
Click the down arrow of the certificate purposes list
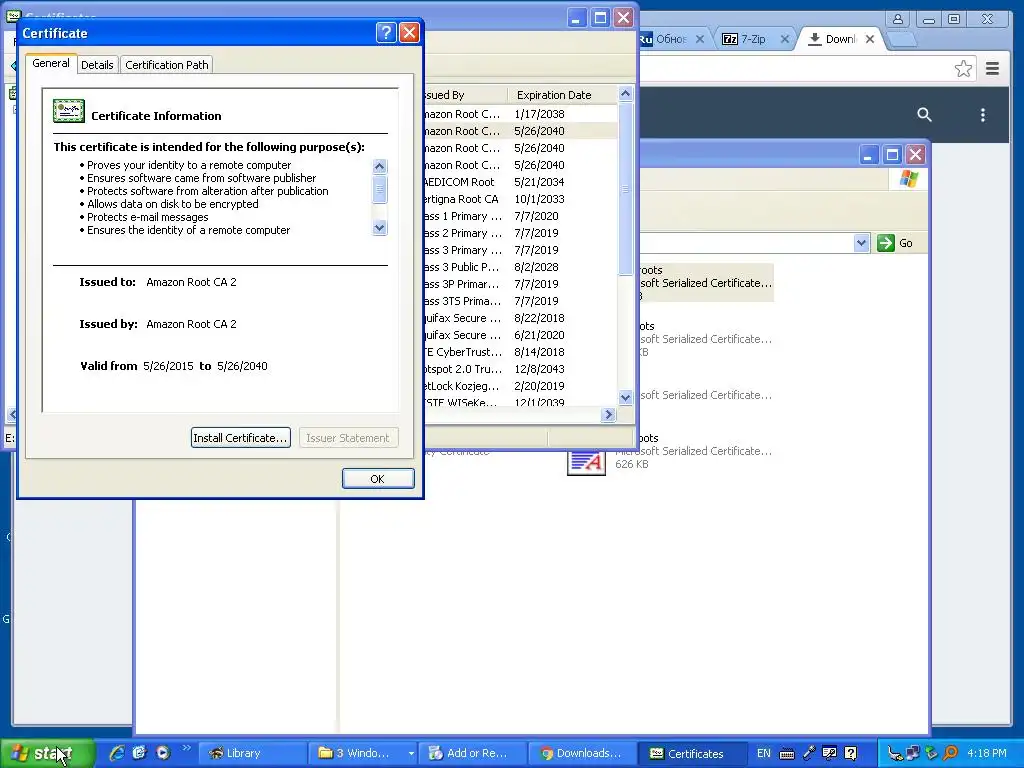[379, 228]
